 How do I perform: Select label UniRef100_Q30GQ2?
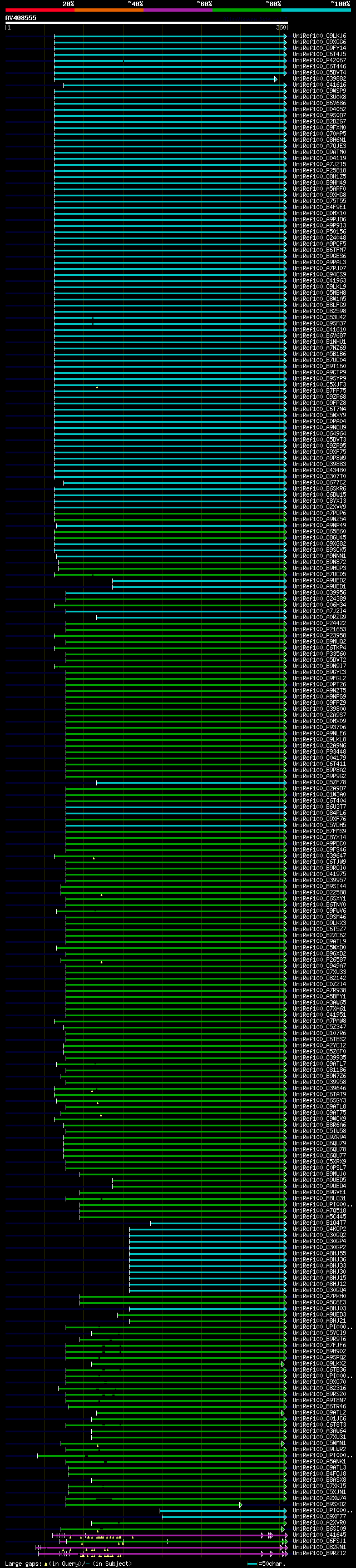tap(319, 1234)
